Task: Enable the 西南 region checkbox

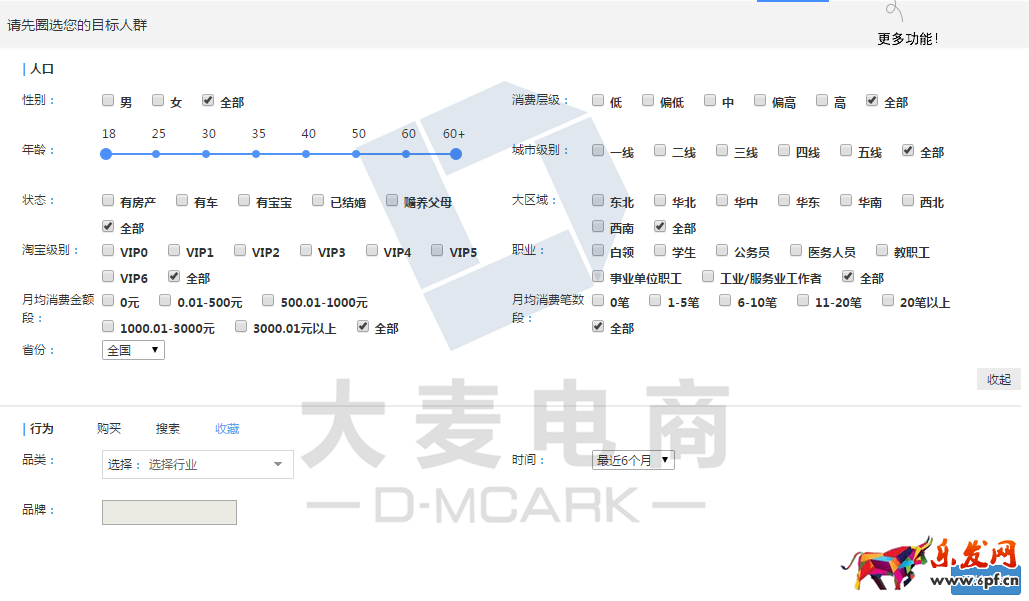Action: [598, 226]
